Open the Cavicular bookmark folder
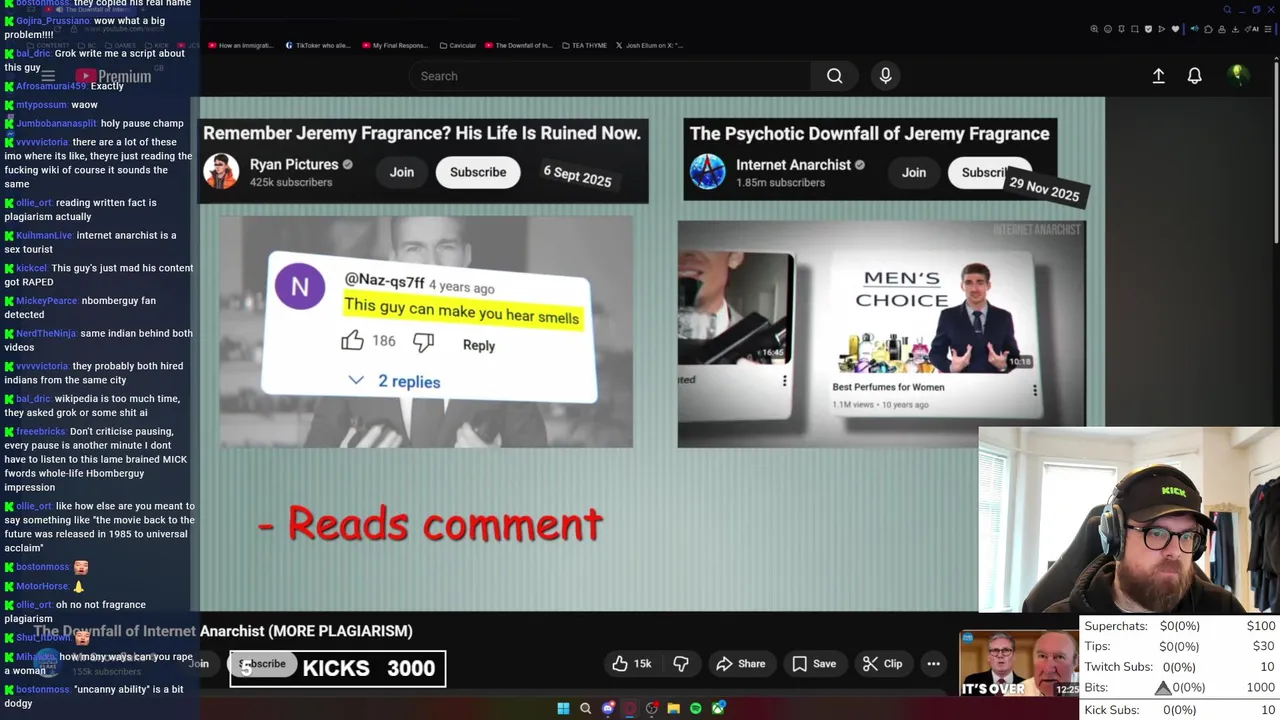 tap(457, 45)
